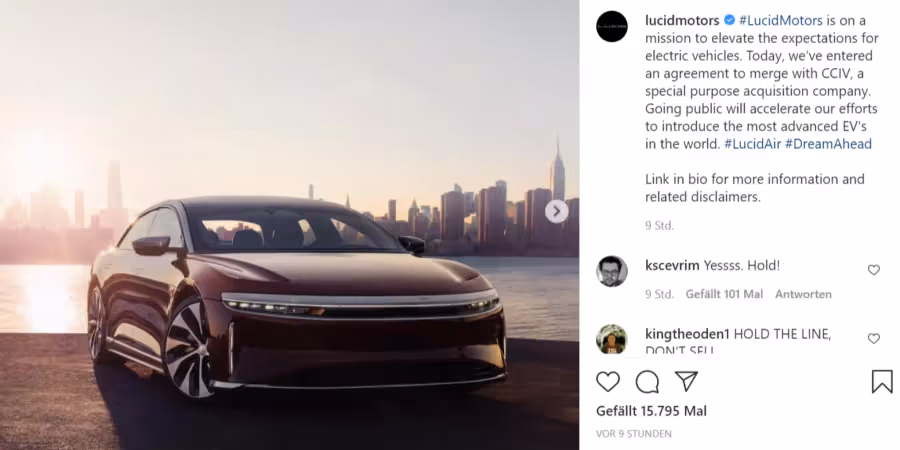
Task: View likes on kscevrim's comment
Action: (724, 294)
